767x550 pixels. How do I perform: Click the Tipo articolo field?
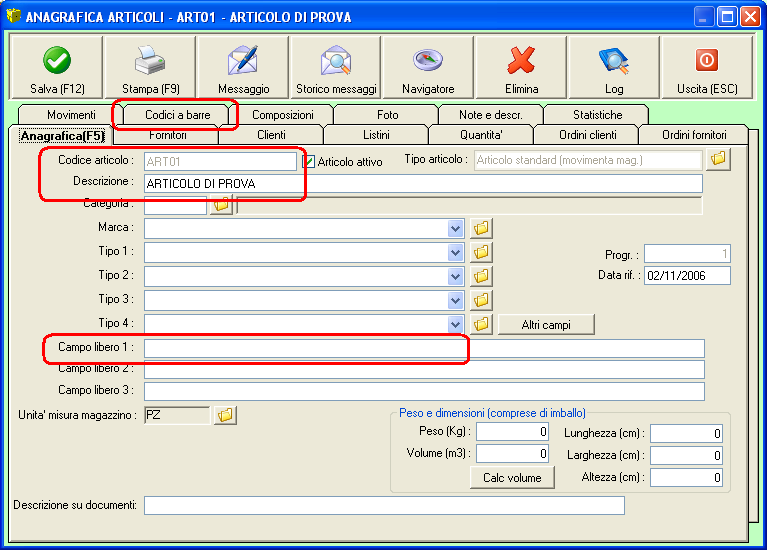(x=588, y=160)
